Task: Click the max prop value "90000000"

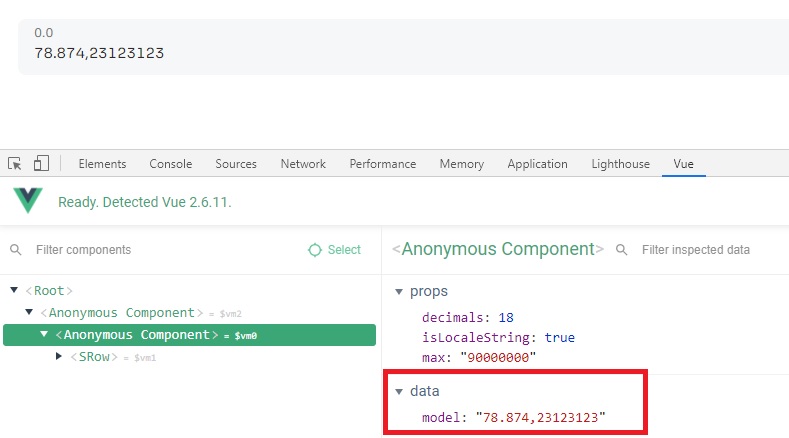Action: tap(498, 357)
